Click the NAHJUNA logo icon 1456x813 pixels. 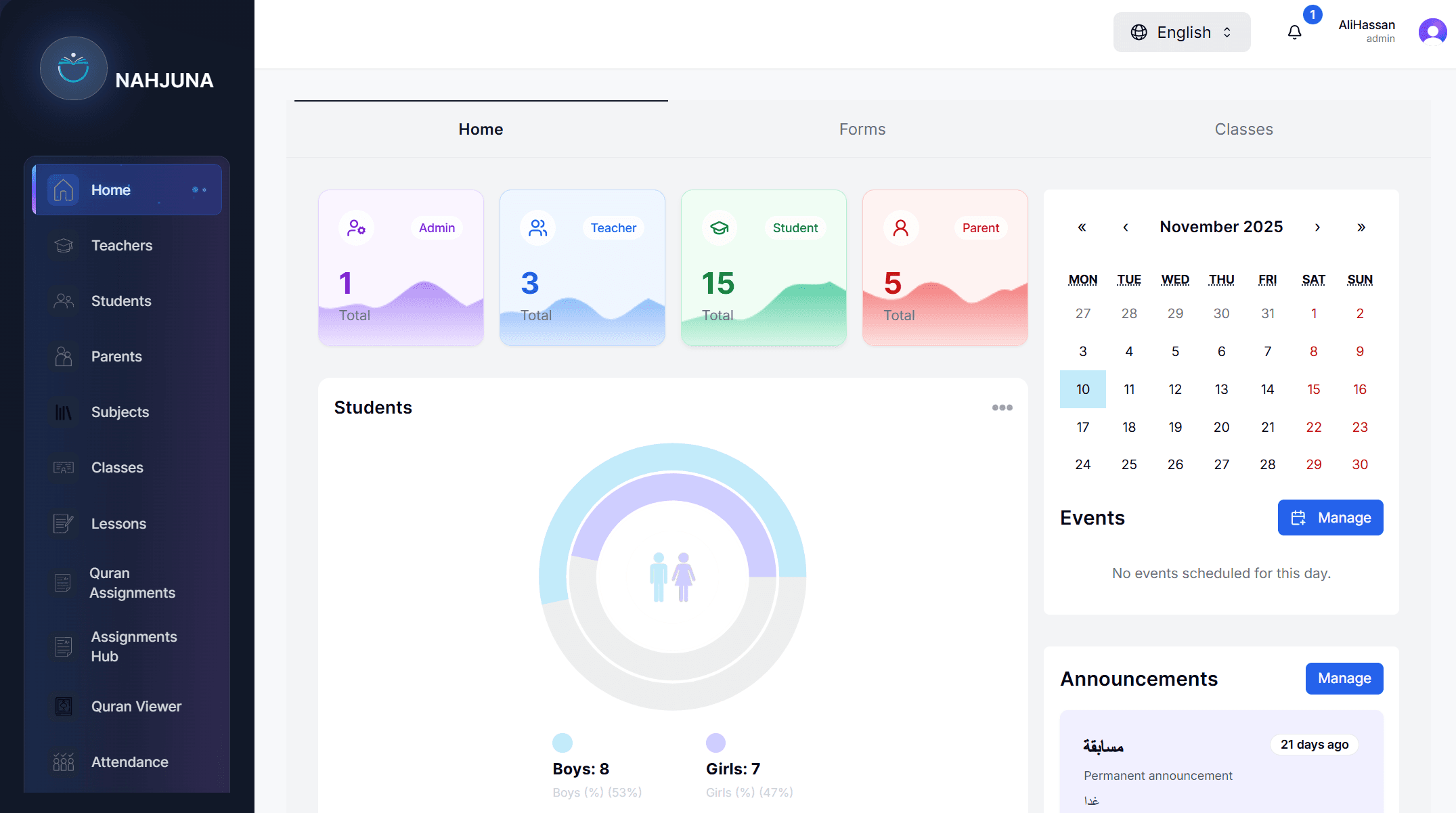click(73, 68)
